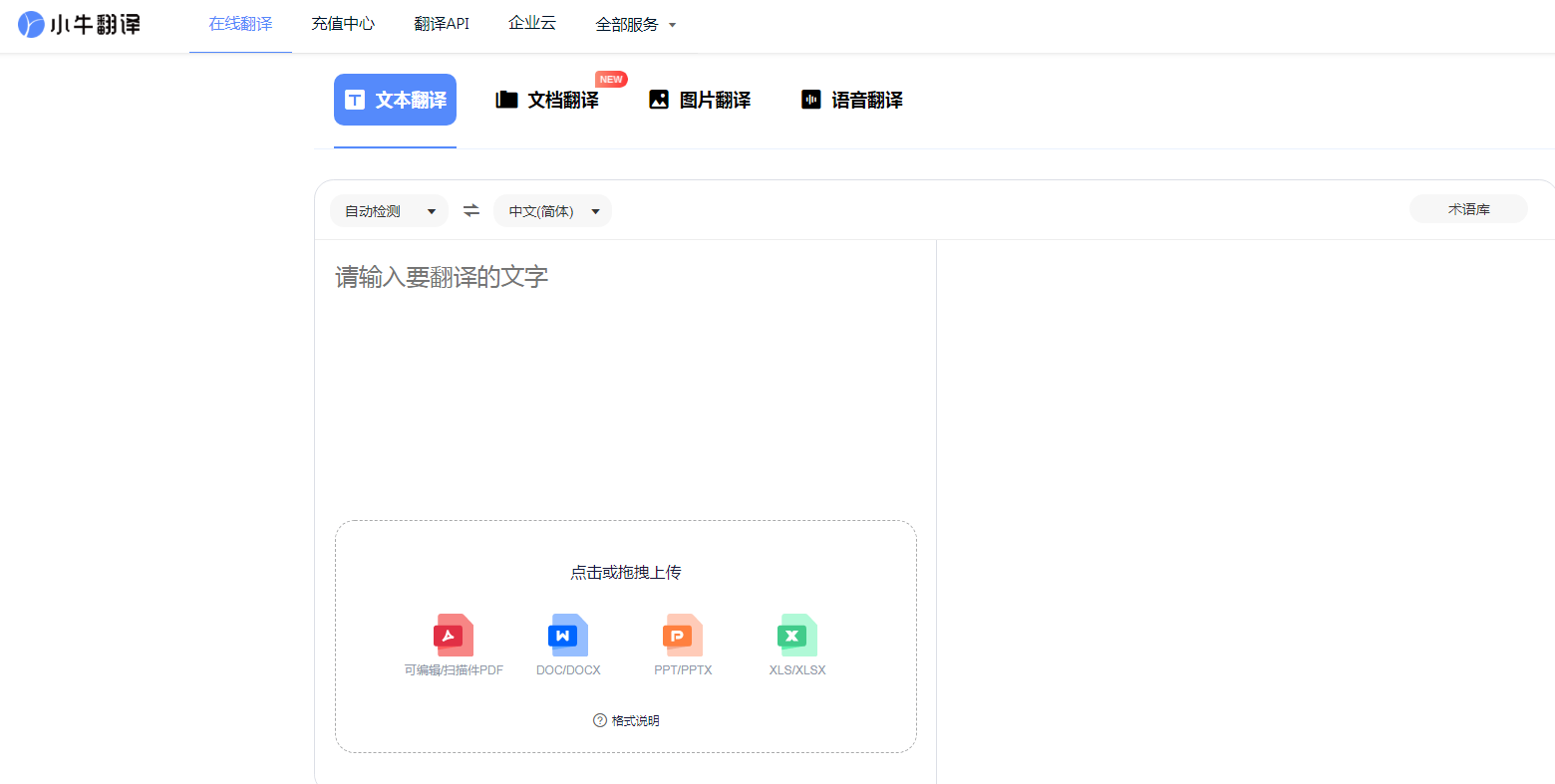1555x784 pixels.
Task: Open the 中文(简体) target language dropdown
Action: pyautogui.click(x=552, y=210)
